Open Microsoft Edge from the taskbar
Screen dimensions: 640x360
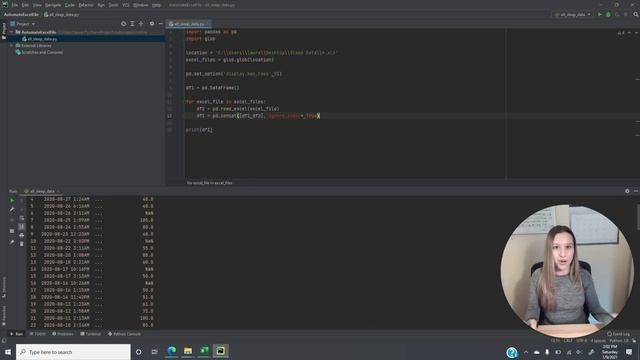(172, 351)
